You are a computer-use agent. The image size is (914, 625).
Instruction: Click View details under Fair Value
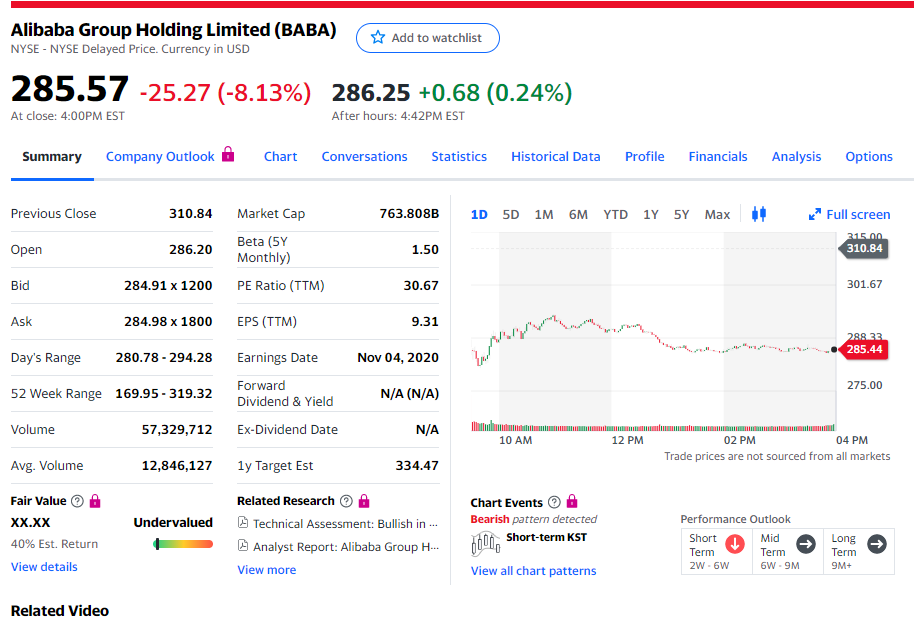click(x=44, y=567)
